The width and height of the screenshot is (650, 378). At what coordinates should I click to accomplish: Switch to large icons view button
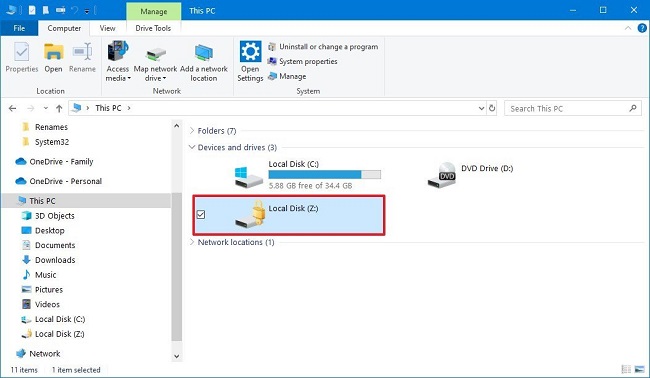639,369
